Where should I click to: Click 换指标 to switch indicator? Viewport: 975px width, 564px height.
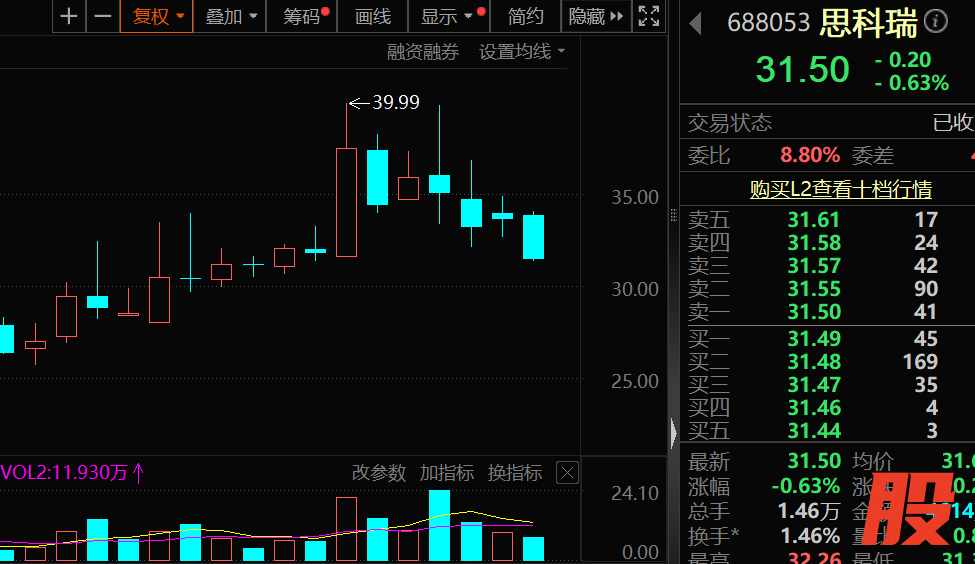point(514,473)
